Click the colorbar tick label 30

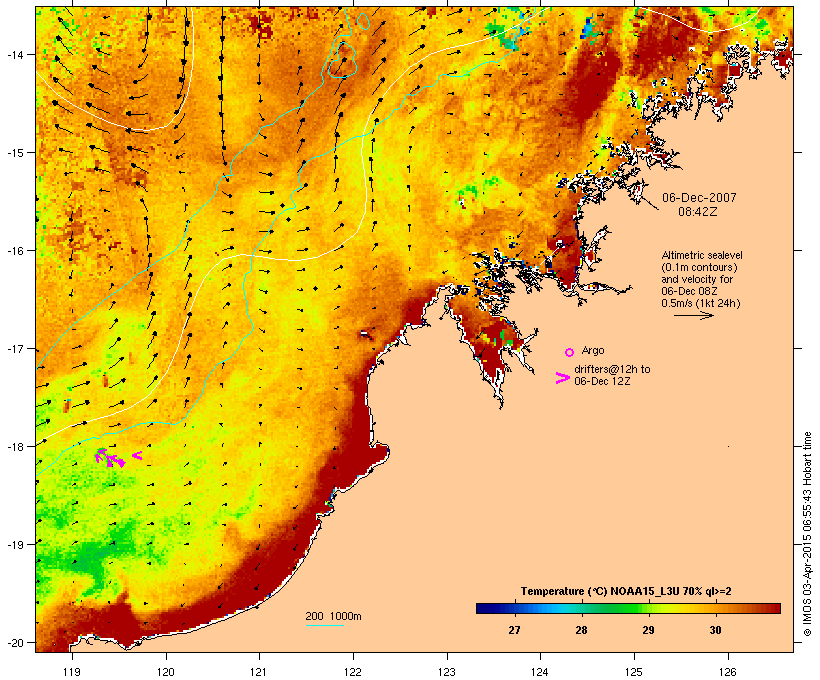click(x=715, y=630)
